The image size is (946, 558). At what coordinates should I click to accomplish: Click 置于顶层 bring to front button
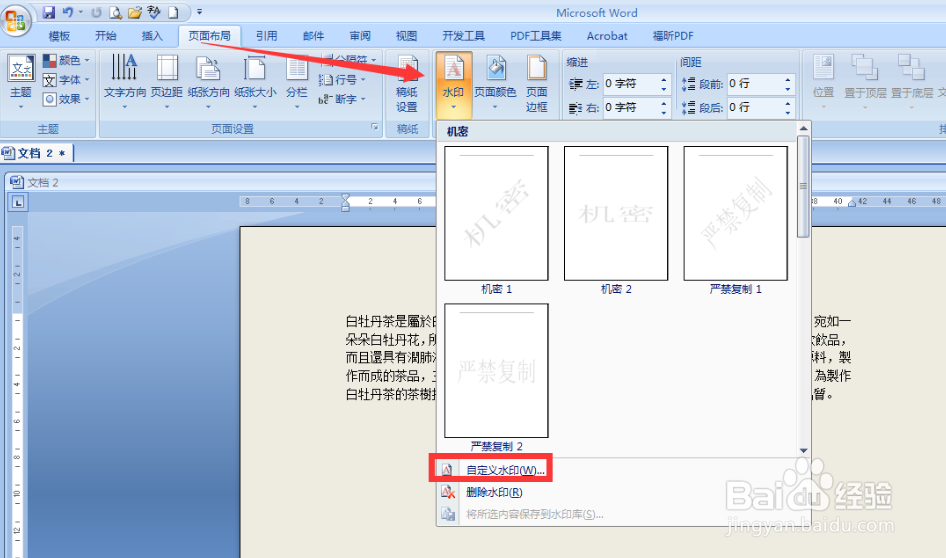point(865,82)
